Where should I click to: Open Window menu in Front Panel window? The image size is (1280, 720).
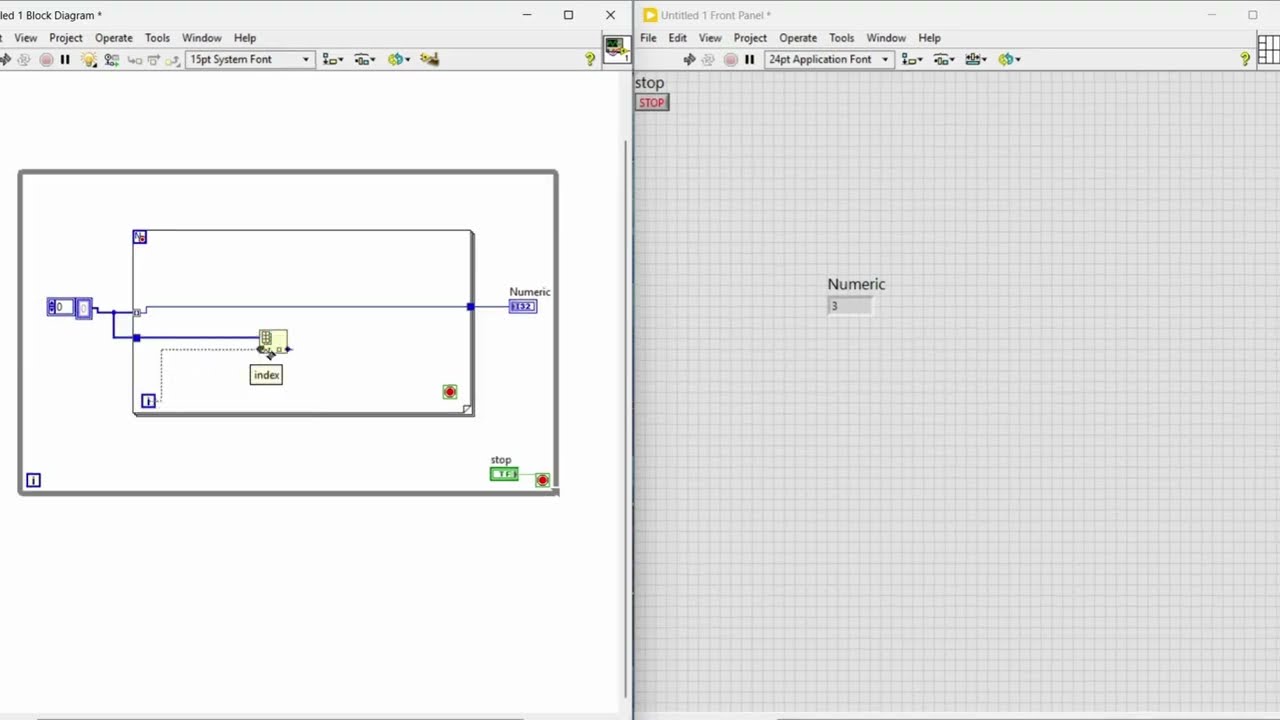pyautogui.click(x=886, y=38)
